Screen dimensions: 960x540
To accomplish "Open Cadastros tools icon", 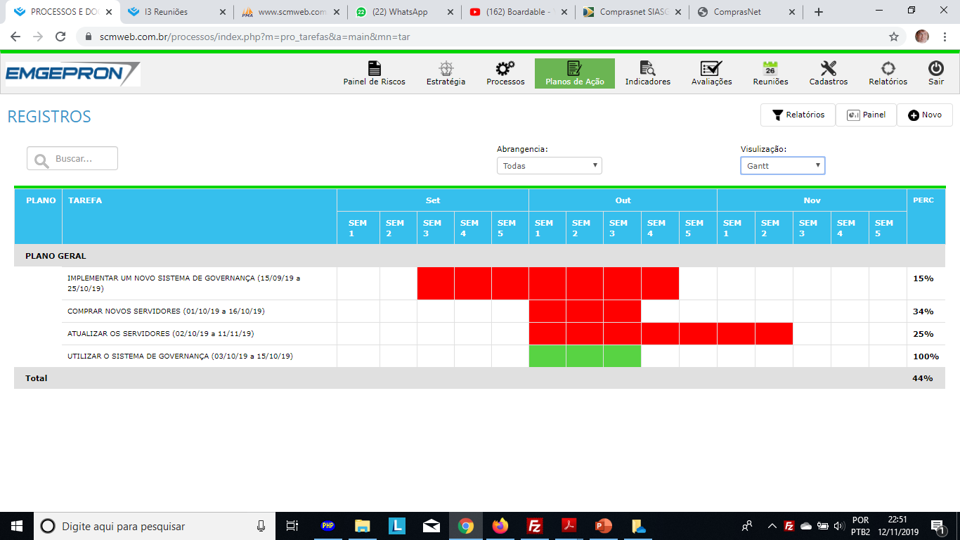I will (x=828, y=73).
